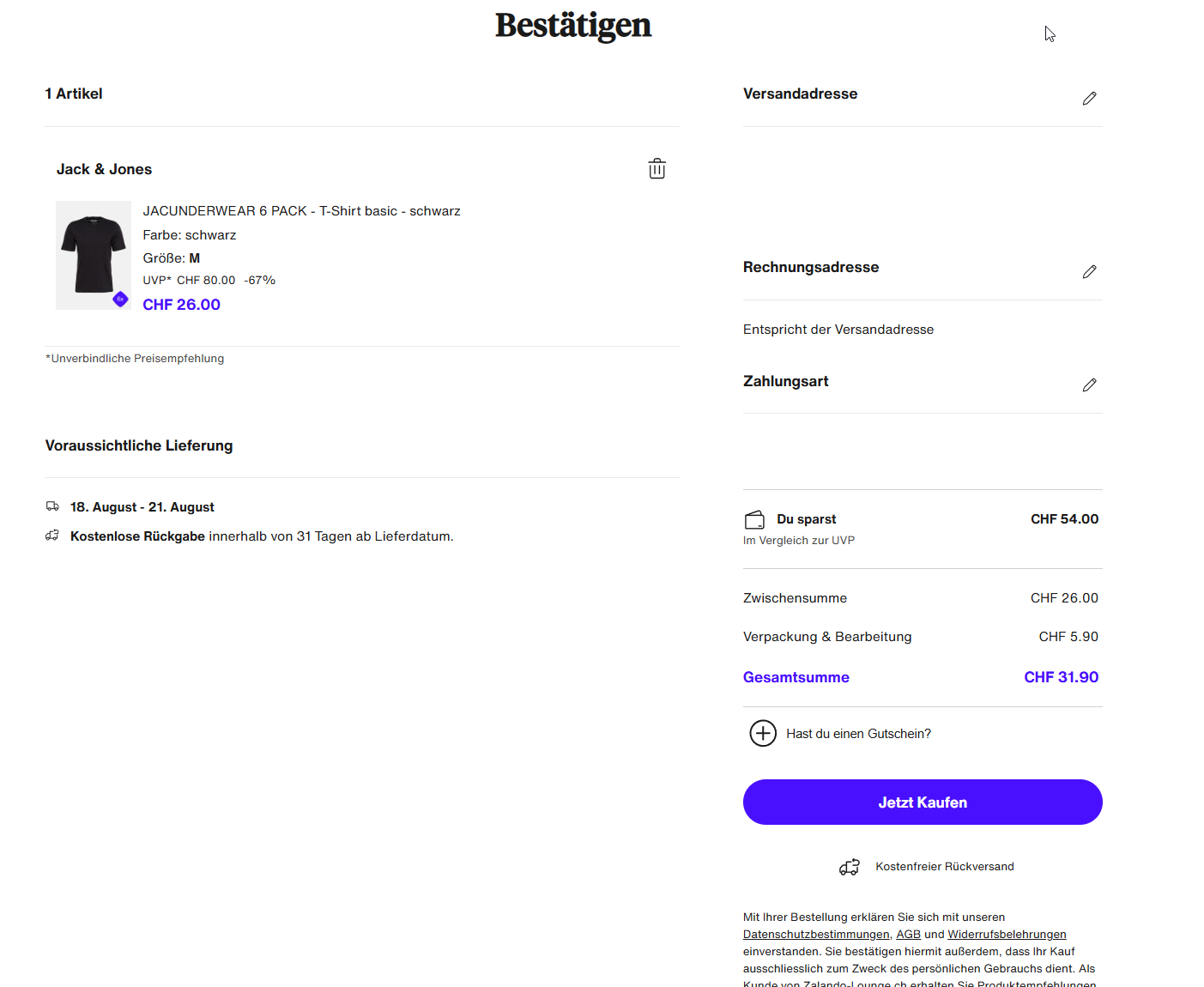
Task: Click the CHF 26.00 product price
Action: (x=181, y=305)
